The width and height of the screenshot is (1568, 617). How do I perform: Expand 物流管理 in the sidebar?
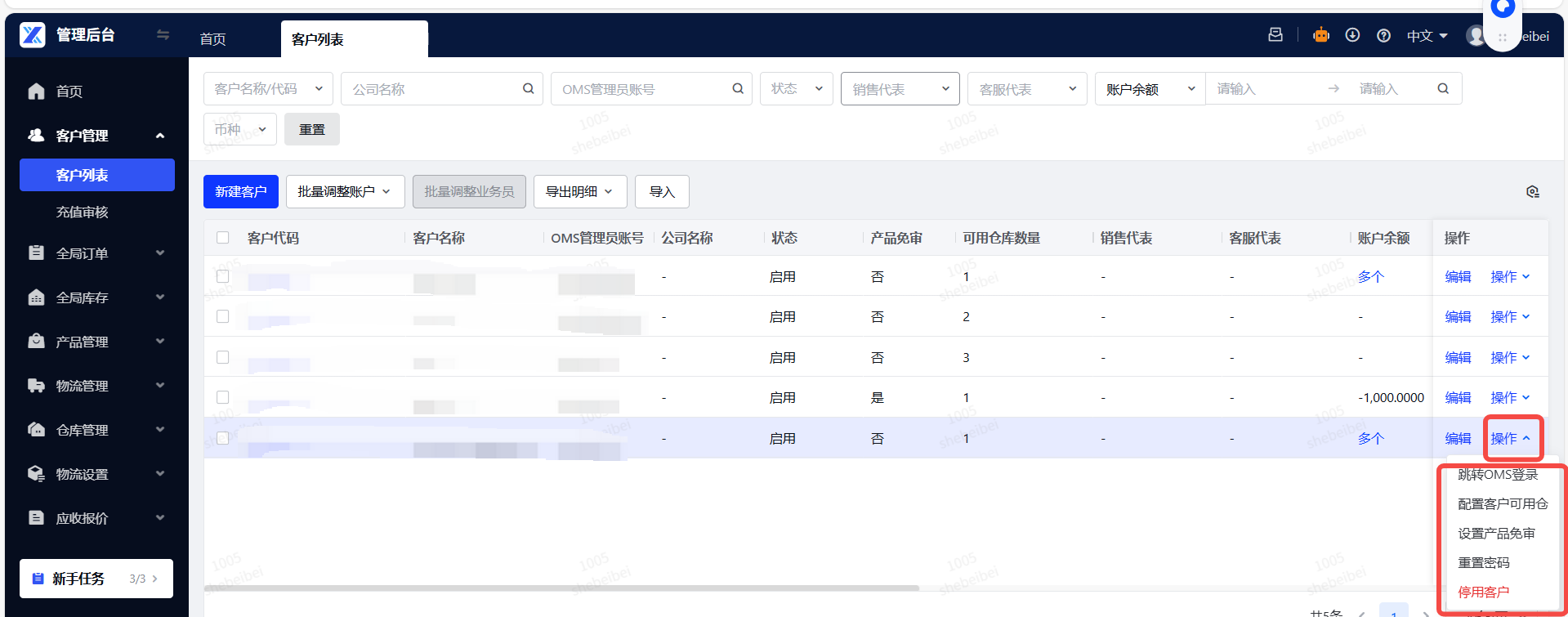click(160, 386)
